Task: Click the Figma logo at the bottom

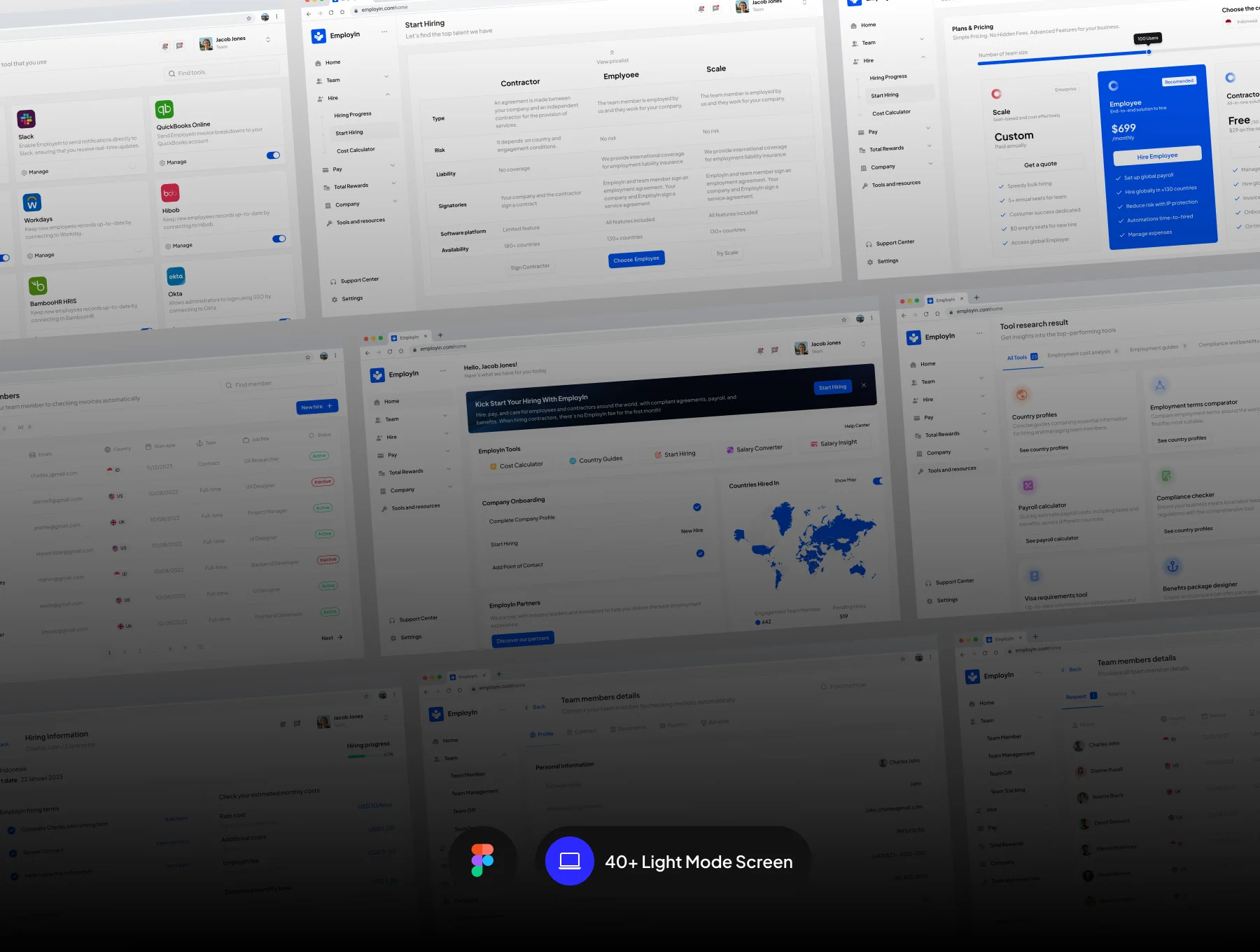Action: click(482, 860)
